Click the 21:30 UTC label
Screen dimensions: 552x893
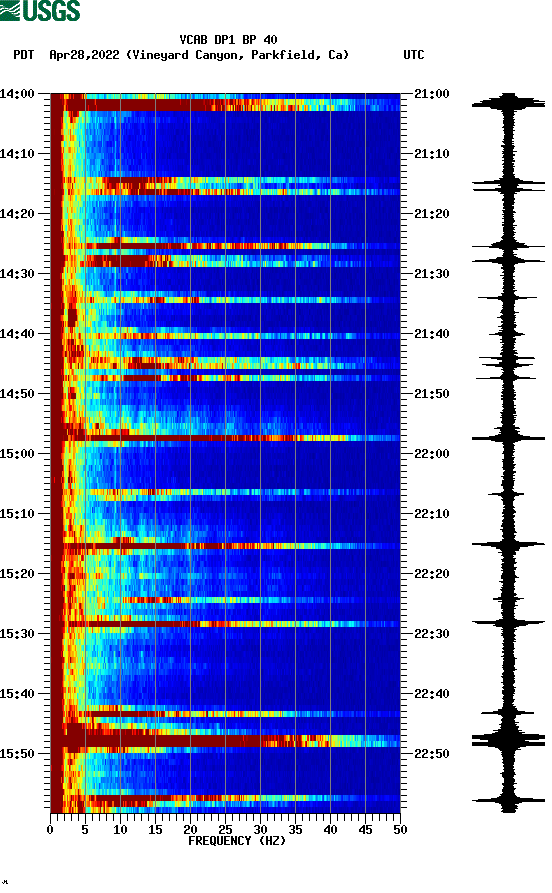coord(432,273)
